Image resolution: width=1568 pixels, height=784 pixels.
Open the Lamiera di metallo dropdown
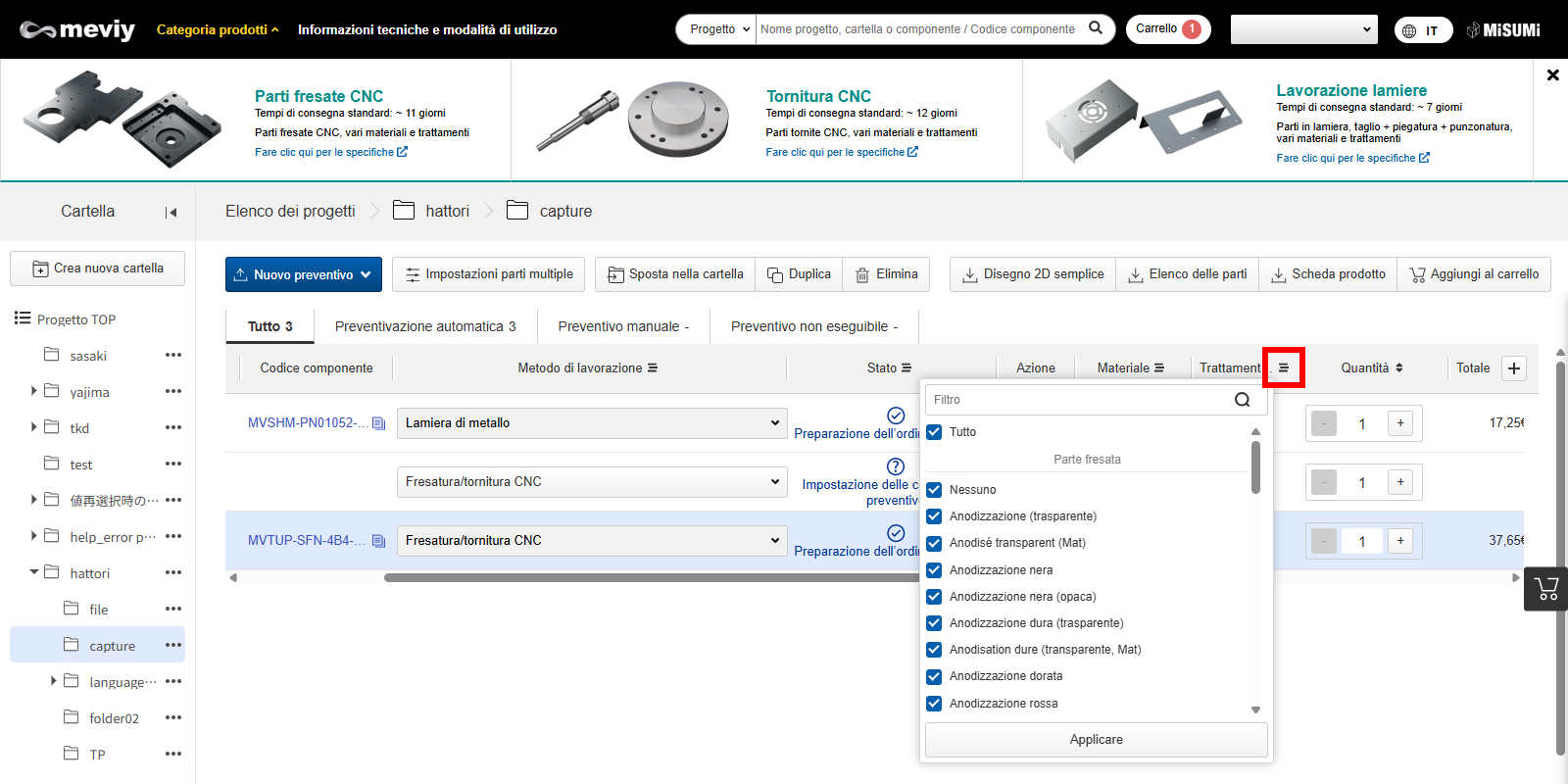[x=591, y=423]
